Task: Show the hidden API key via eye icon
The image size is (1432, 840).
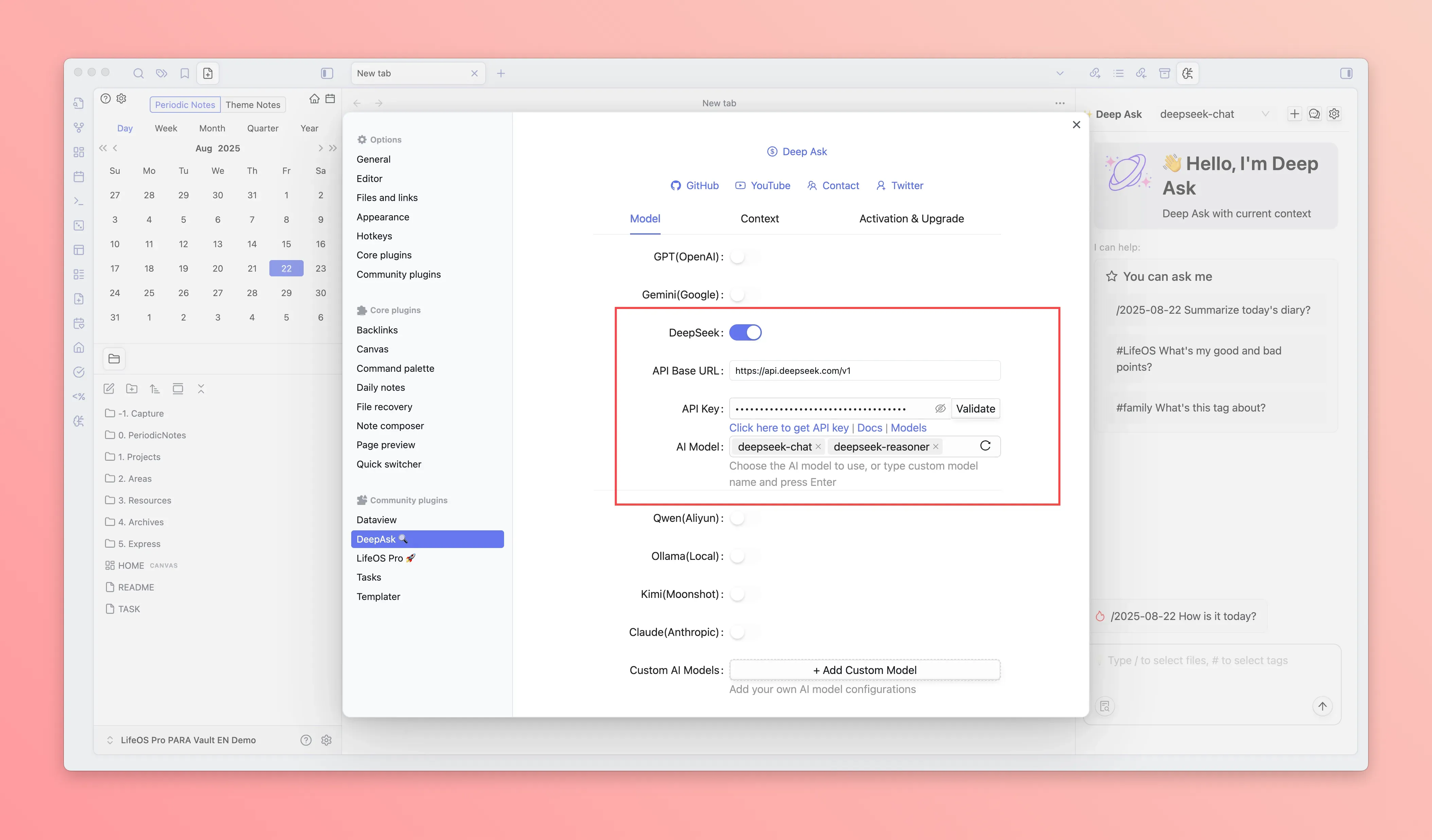Action: click(x=941, y=408)
